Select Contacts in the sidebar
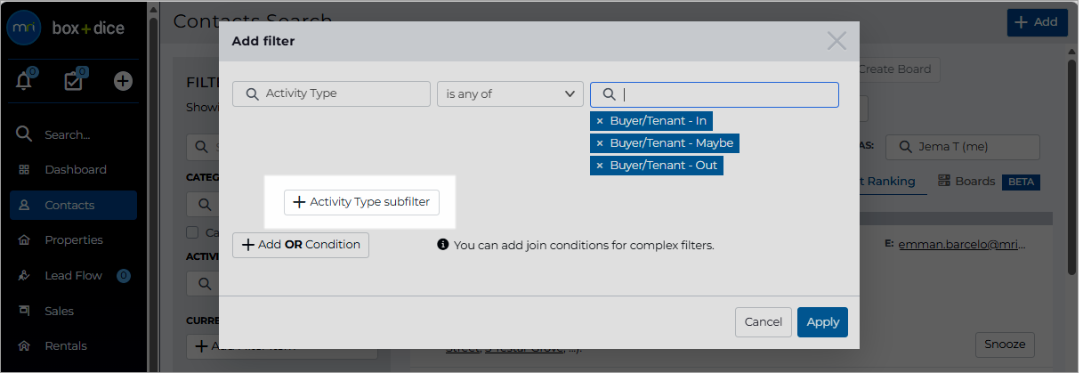 (x=73, y=205)
